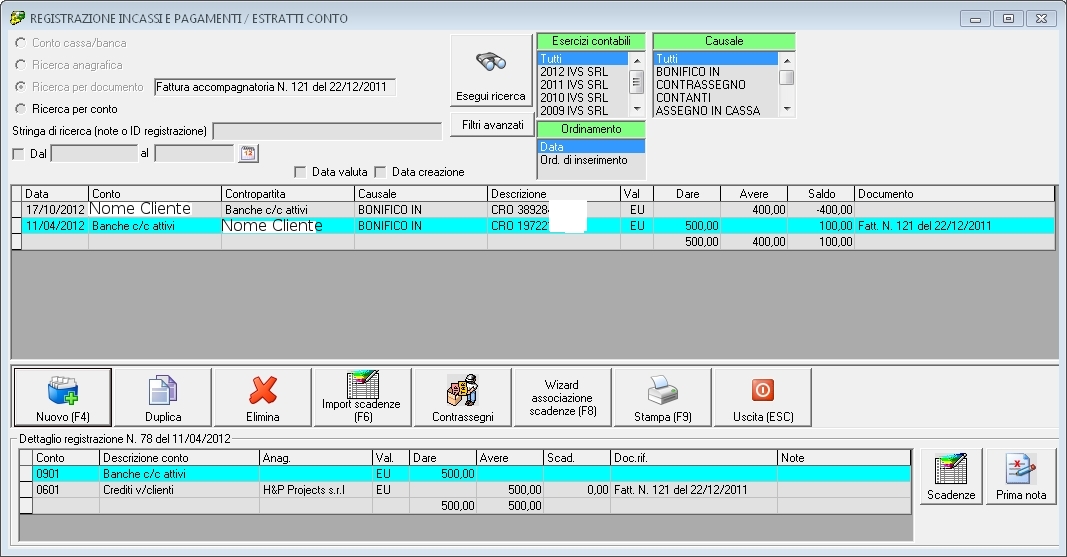The width and height of the screenshot is (1067, 557).
Task: Click the Stampa (F9) printer icon
Action: (663, 391)
